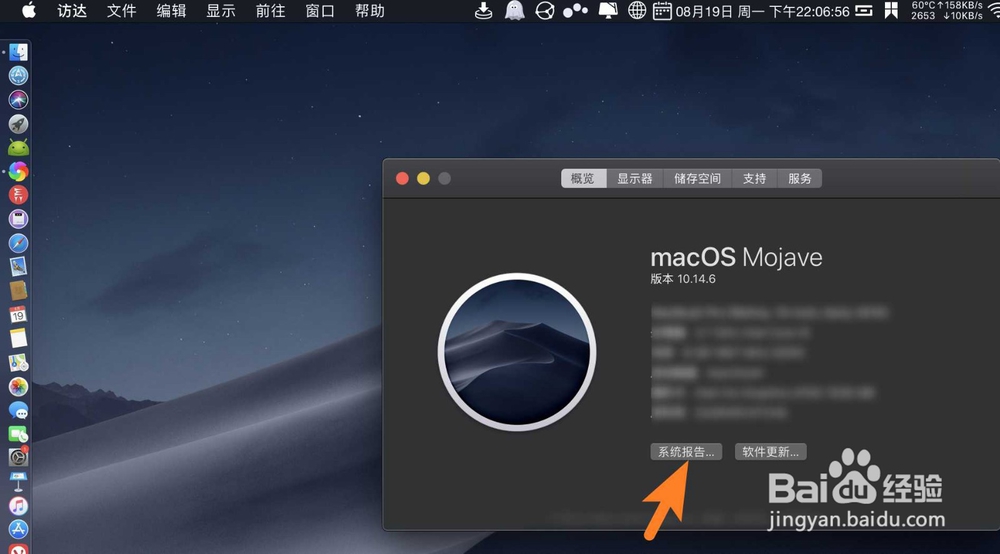
Task: Open the 前往 menu
Action: 270,11
